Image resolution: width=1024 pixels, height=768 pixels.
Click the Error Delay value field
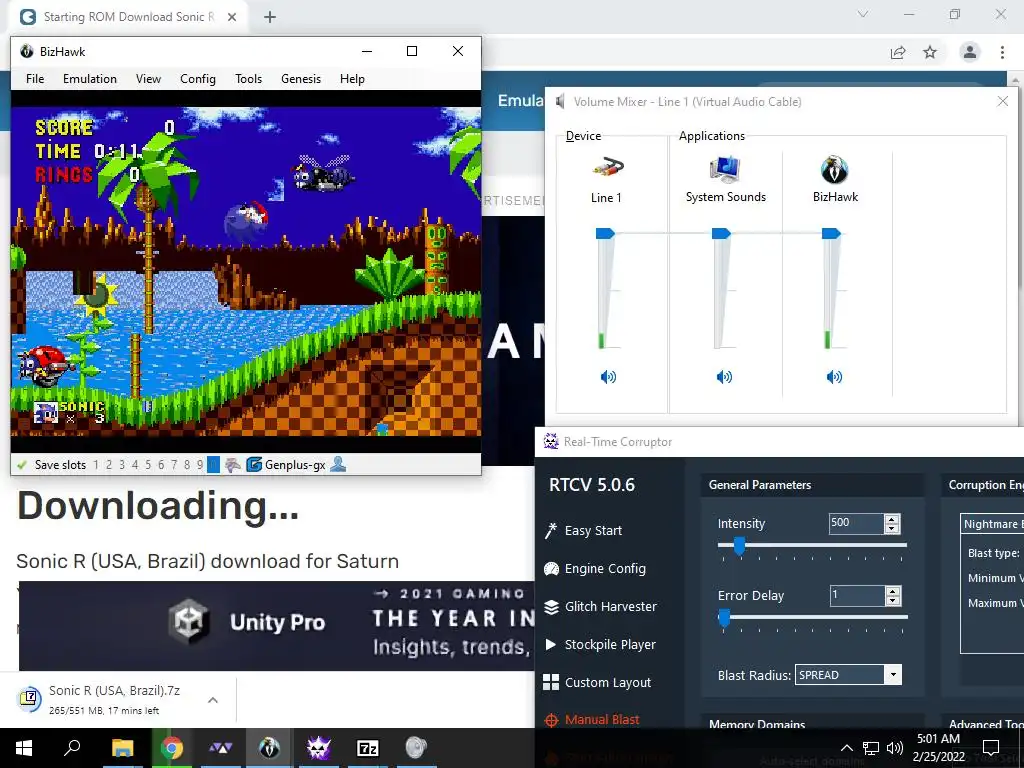pyautogui.click(x=856, y=595)
